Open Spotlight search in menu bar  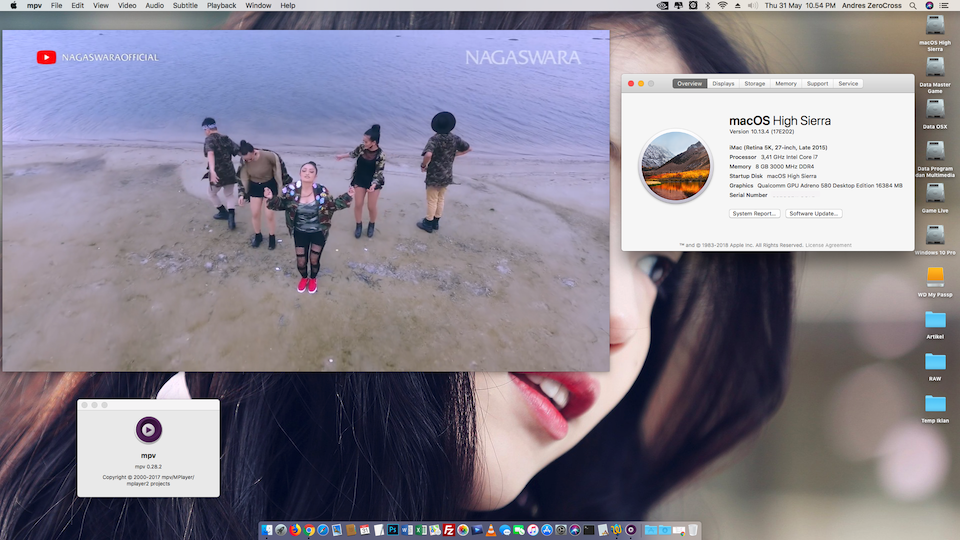pyautogui.click(x=912, y=6)
